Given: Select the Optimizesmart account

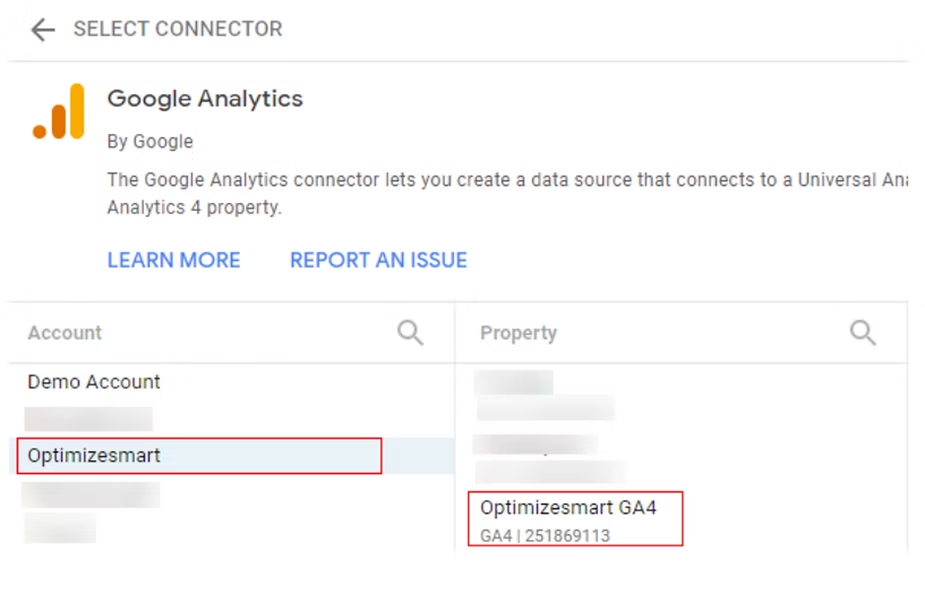Looking at the screenshot, I should (x=95, y=456).
